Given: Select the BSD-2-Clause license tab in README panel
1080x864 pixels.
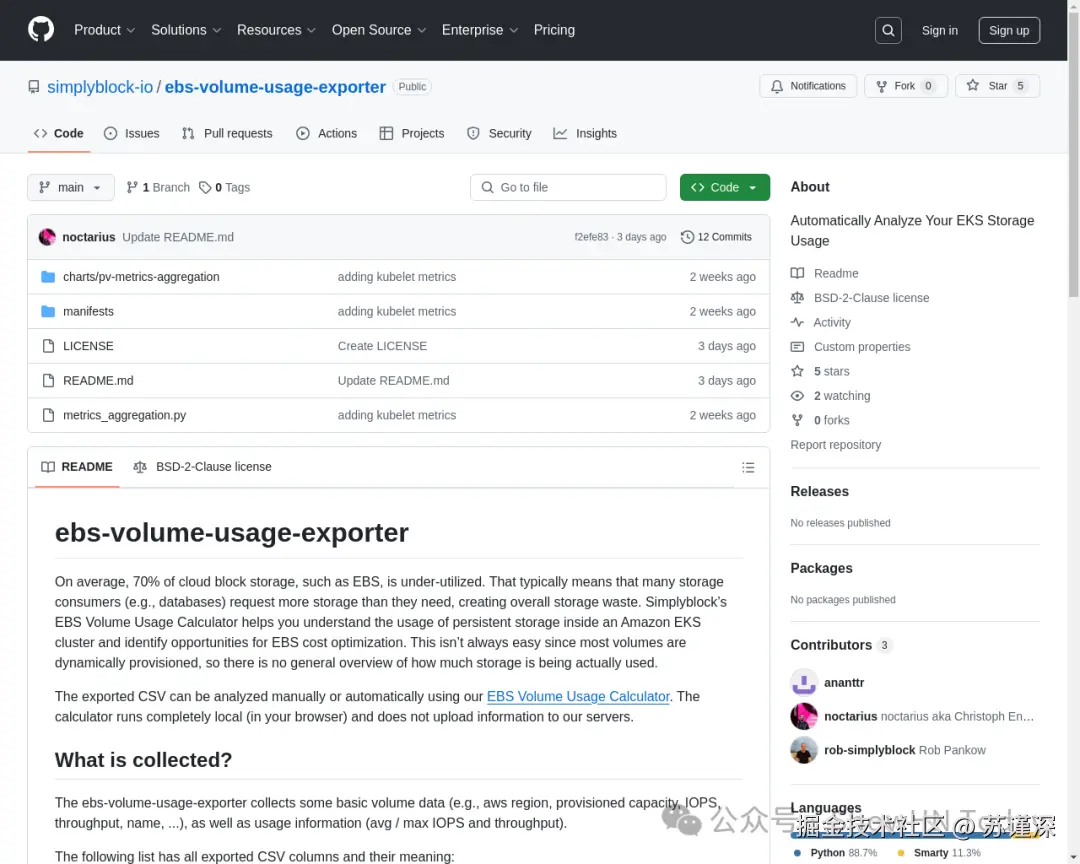Looking at the screenshot, I should 202,467.
